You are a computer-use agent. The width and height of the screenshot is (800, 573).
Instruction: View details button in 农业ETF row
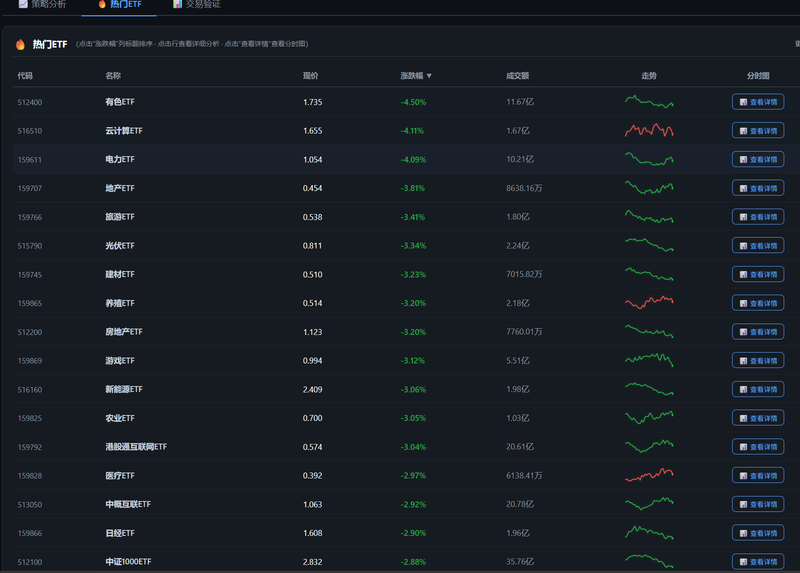point(758,418)
